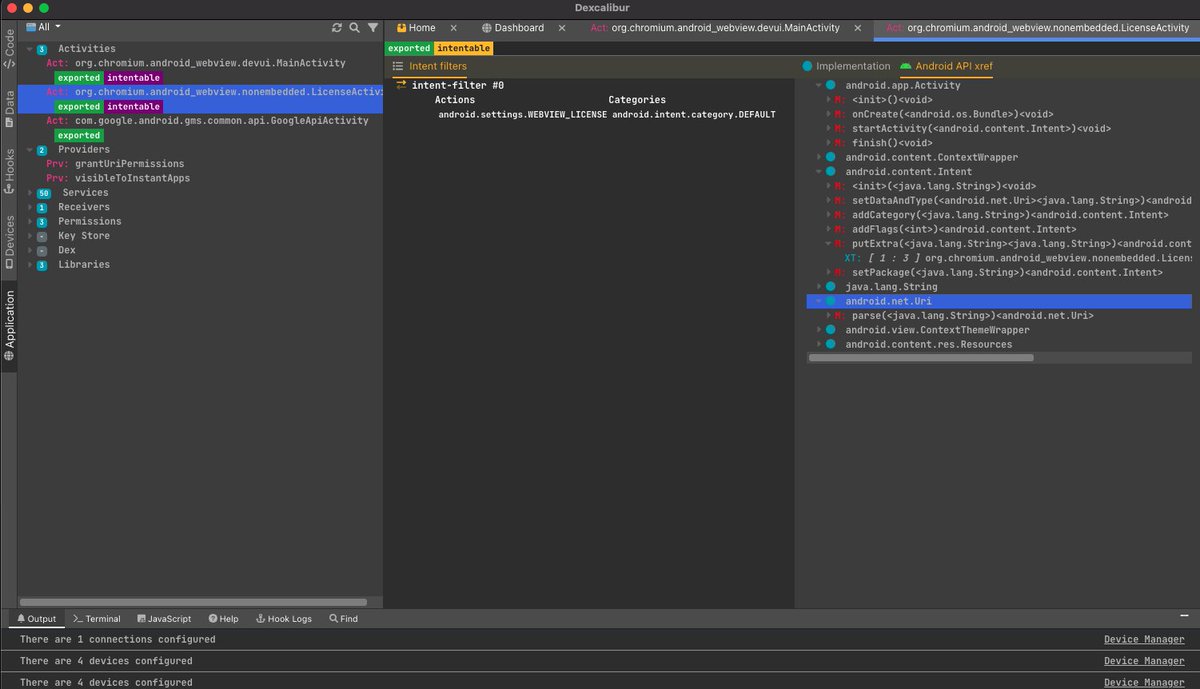The height and width of the screenshot is (689, 1200).
Task: Expand the java.lang.String class node
Action: click(819, 287)
